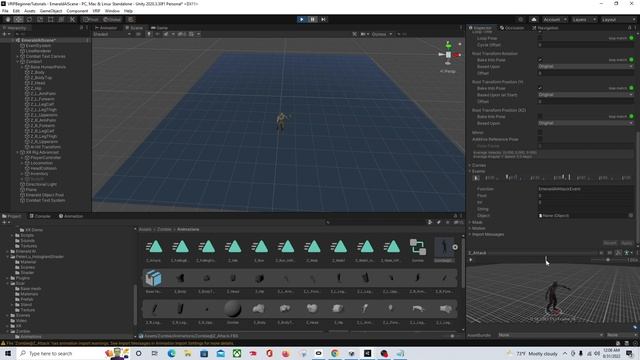
Task: Open the AssetBundle name dropdown
Action: pyautogui.click(x=550, y=335)
